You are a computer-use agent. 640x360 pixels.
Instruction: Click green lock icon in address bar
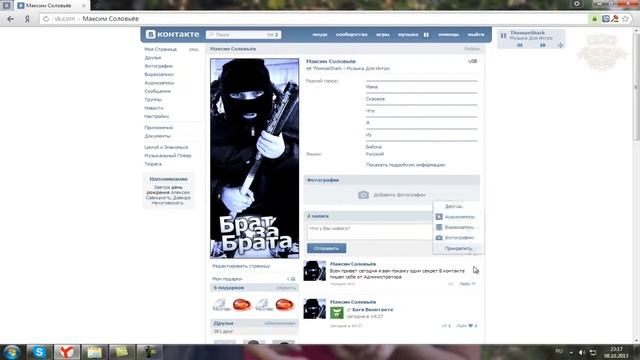(594, 19)
